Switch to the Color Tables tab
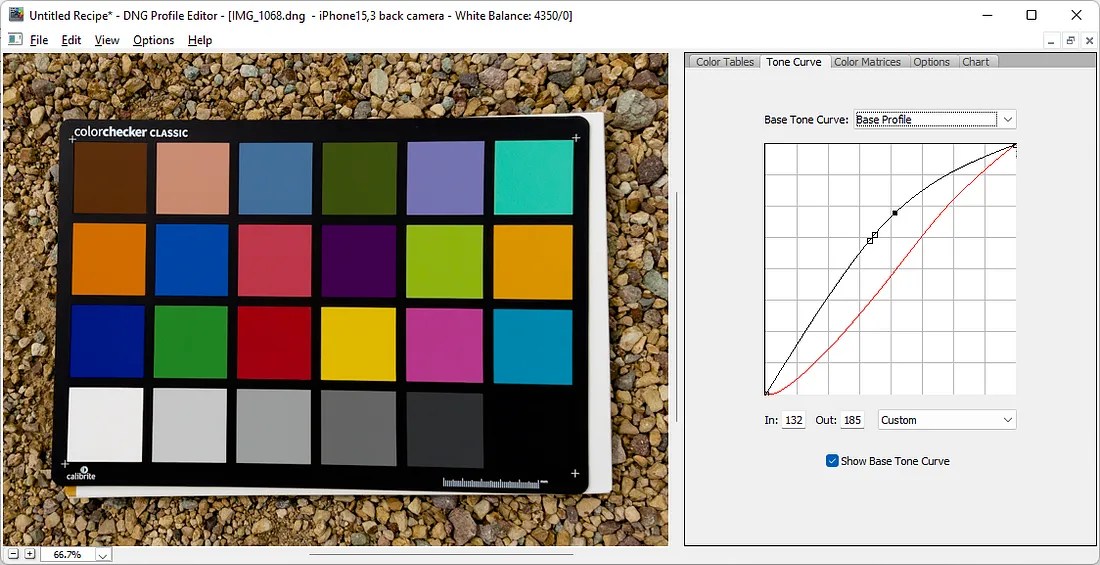The height and width of the screenshot is (565, 1100). point(725,62)
